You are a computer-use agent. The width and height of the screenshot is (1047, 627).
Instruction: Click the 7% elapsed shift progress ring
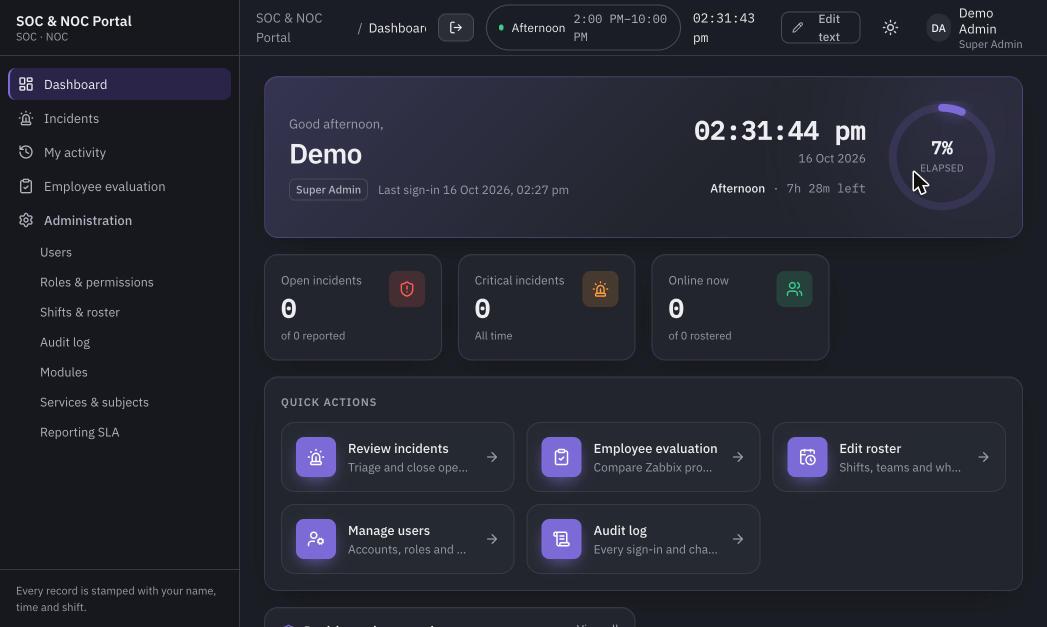click(941, 157)
